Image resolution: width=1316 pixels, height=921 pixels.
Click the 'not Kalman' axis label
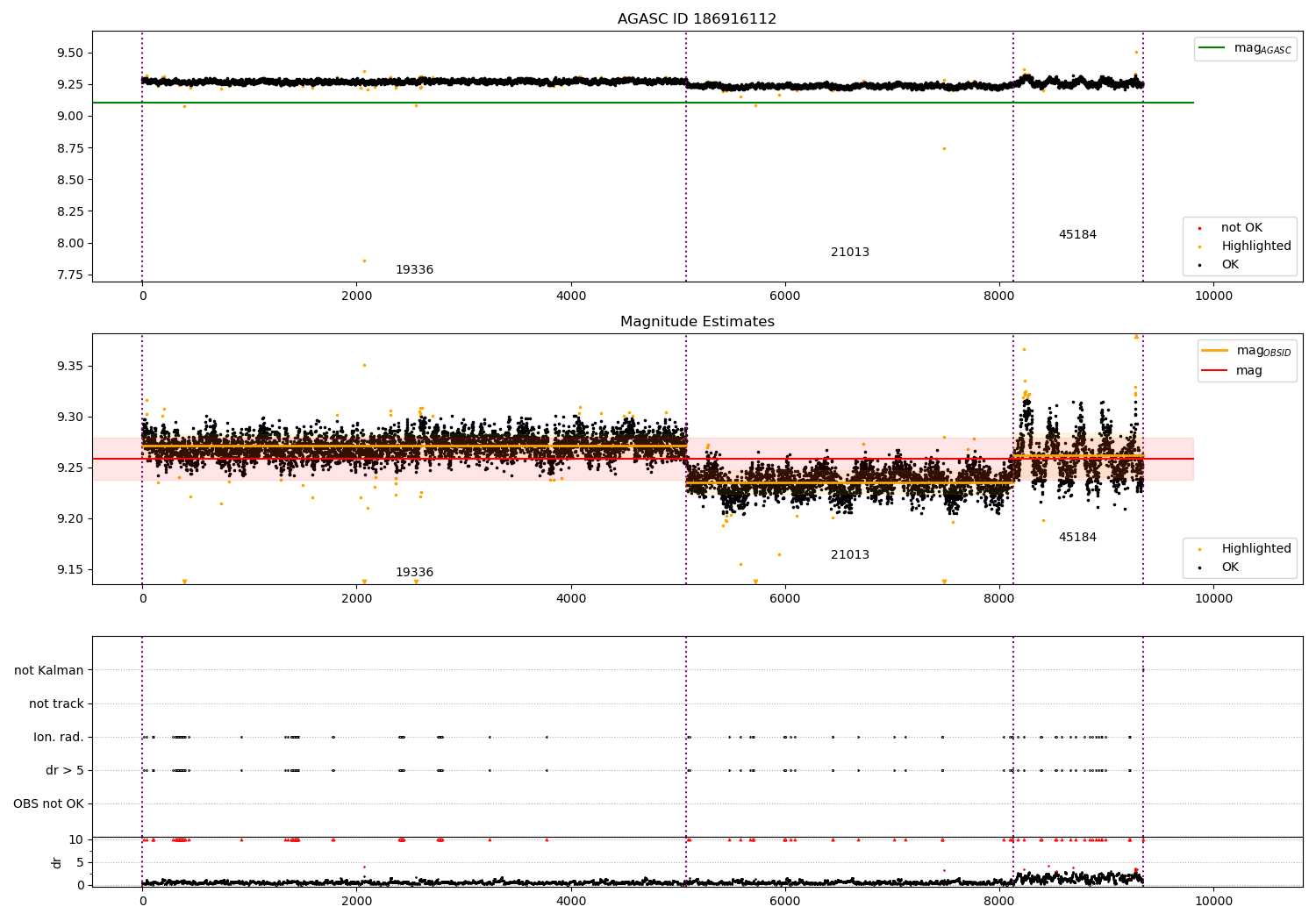point(49,671)
